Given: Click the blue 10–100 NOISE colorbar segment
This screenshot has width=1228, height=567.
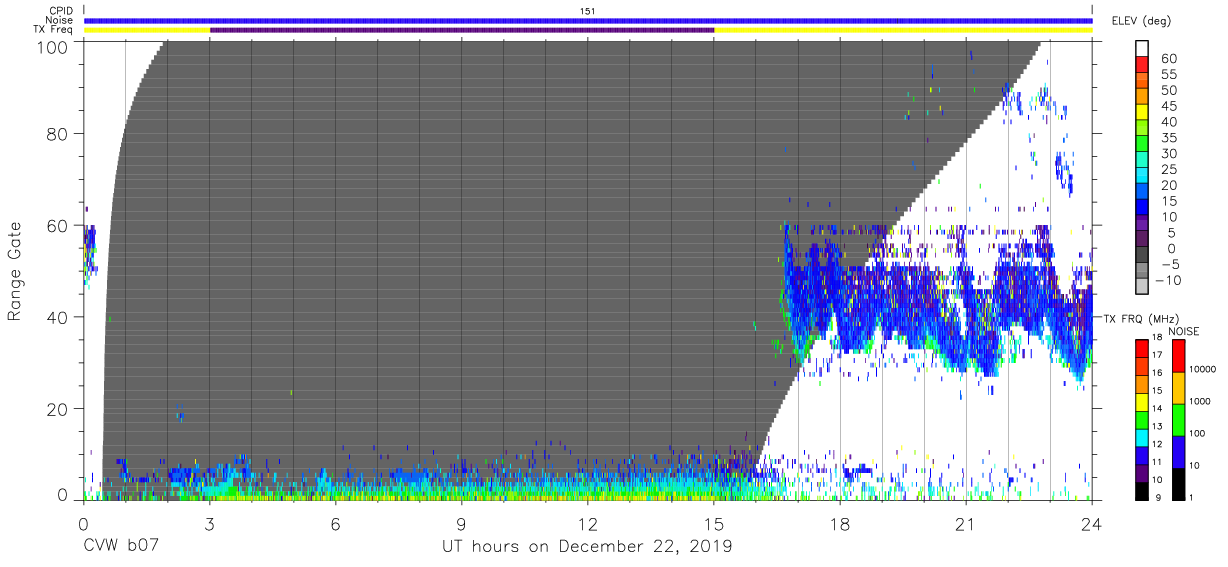Looking at the screenshot, I should pyautogui.click(x=1178, y=451).
